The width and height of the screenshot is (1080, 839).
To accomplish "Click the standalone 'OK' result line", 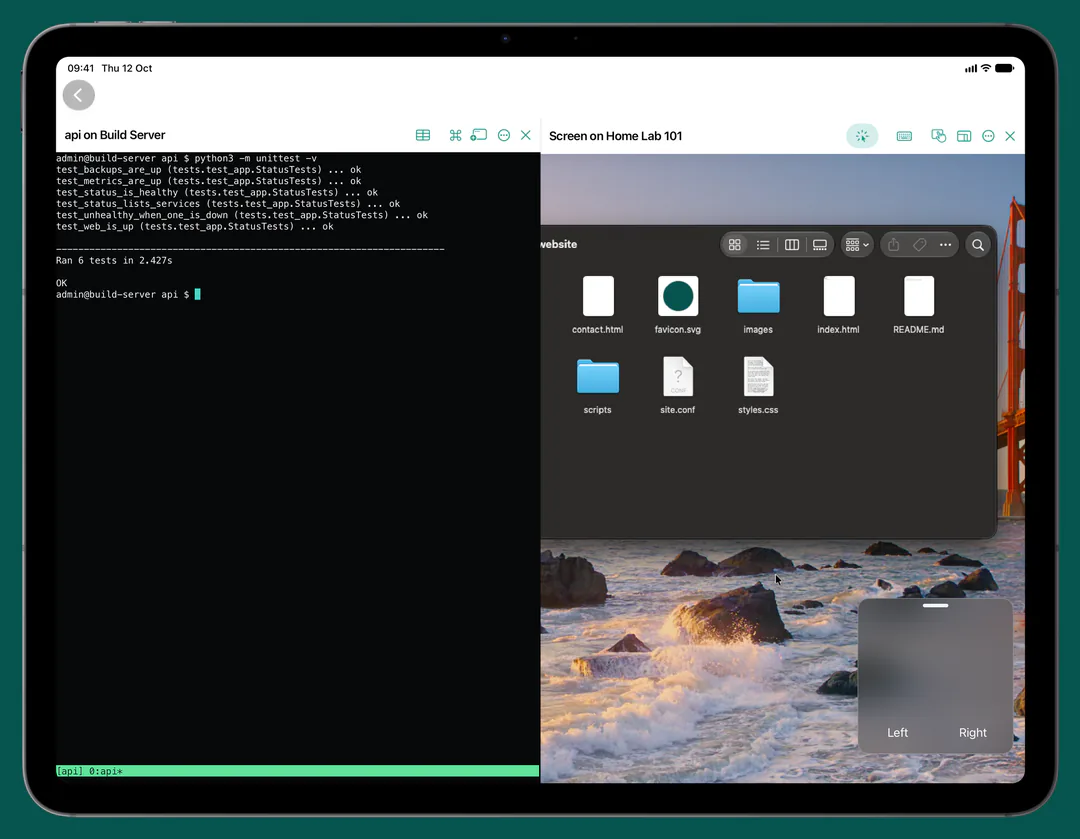I will pyautogui.click(x=61, y=283).
